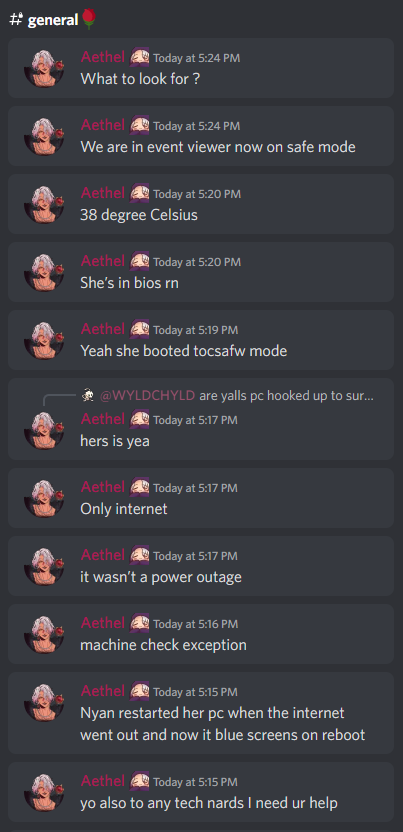Click Aethel's avatar on 'Only internet' message
The width and height of the screenshot is (403, 832).
pos(44,498)
